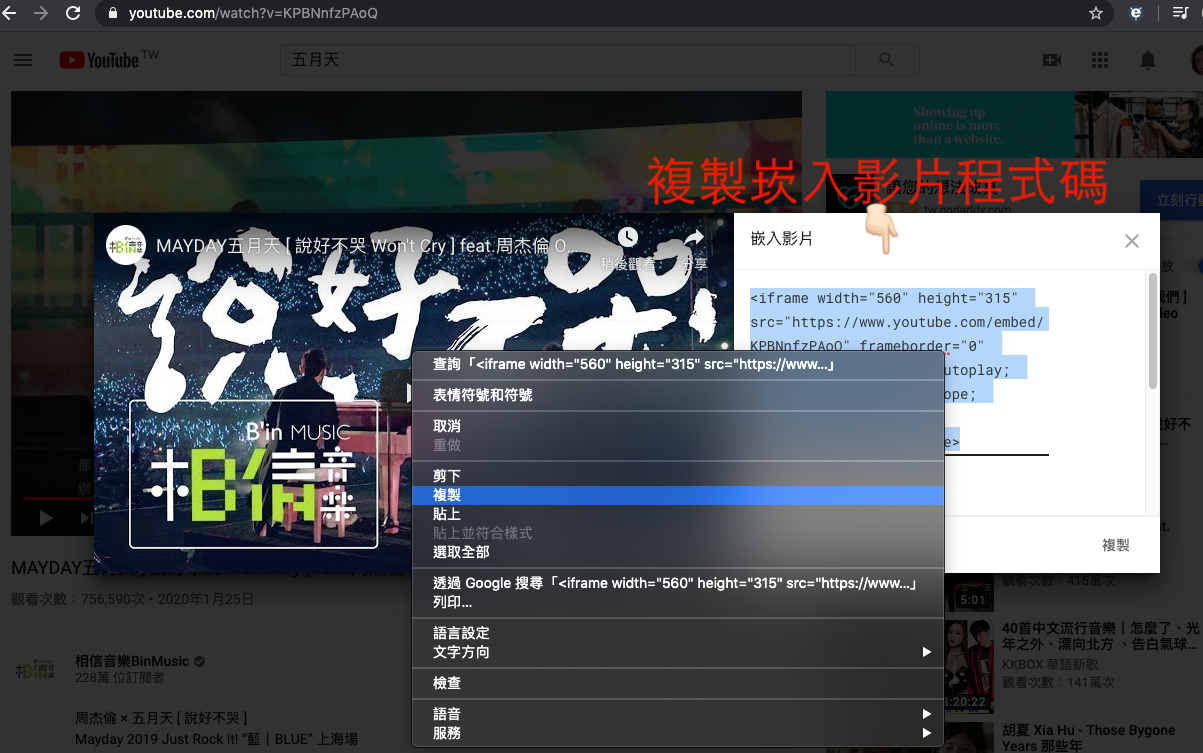Expand the 服務 submenu
The image size is (1203, 753).
click(x=678, y=733)
